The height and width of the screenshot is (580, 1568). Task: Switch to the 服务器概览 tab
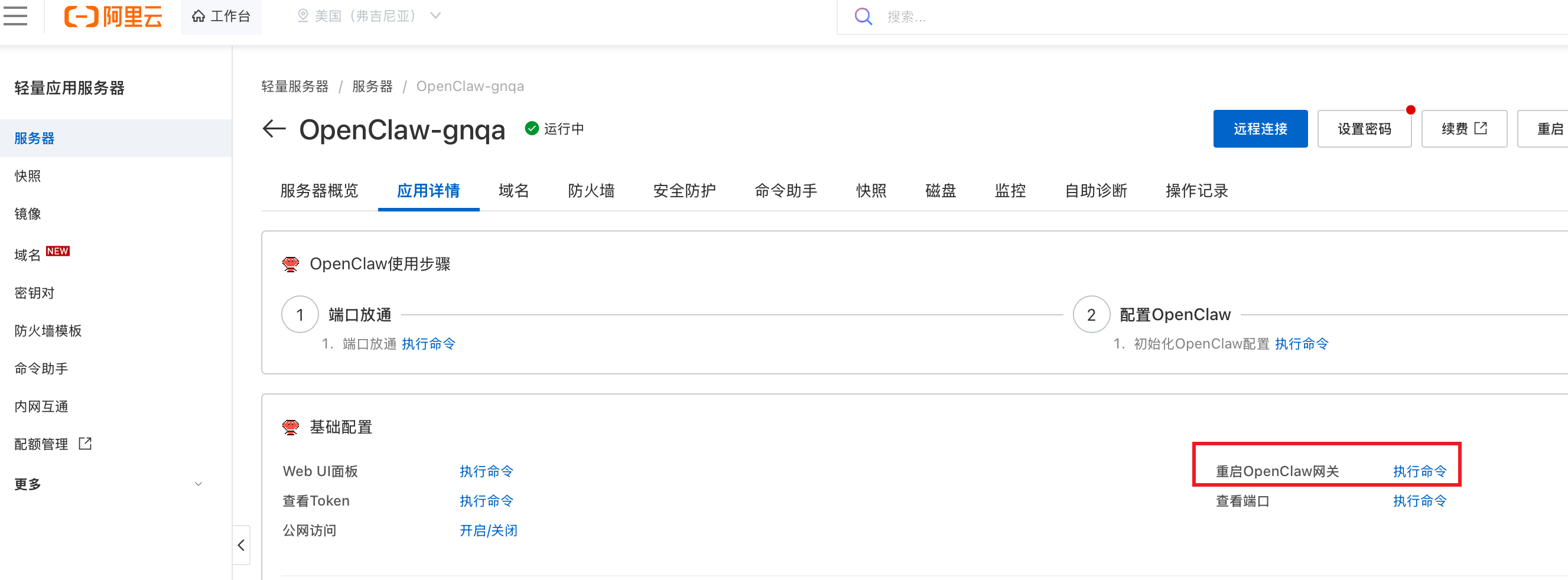click(x=319, y=191)
